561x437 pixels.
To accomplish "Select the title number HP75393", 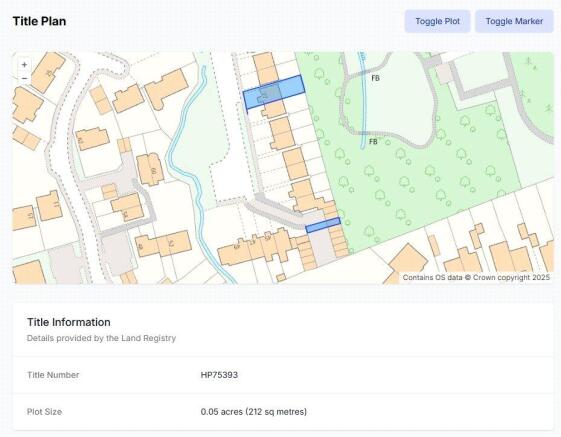I will tap(219, 375).
